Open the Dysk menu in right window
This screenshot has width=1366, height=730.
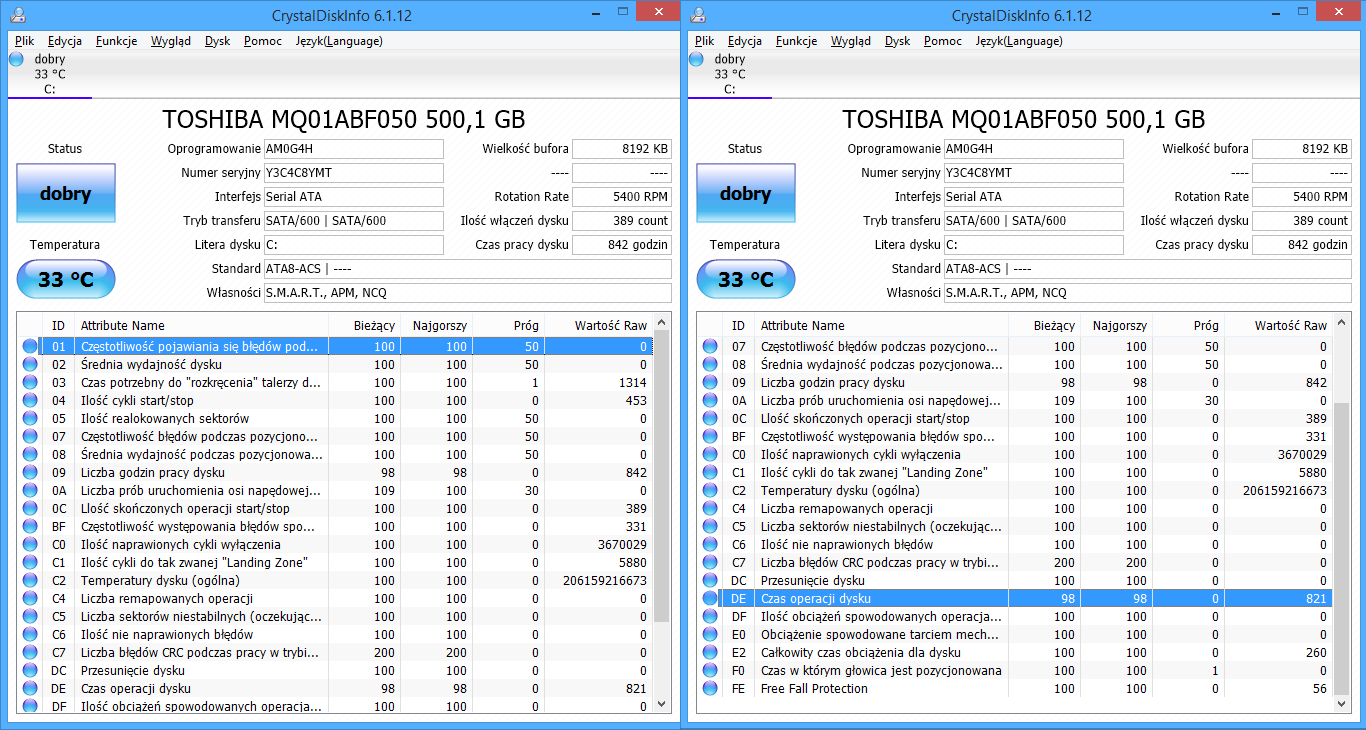pyautogui.click(x=898, y=41)
